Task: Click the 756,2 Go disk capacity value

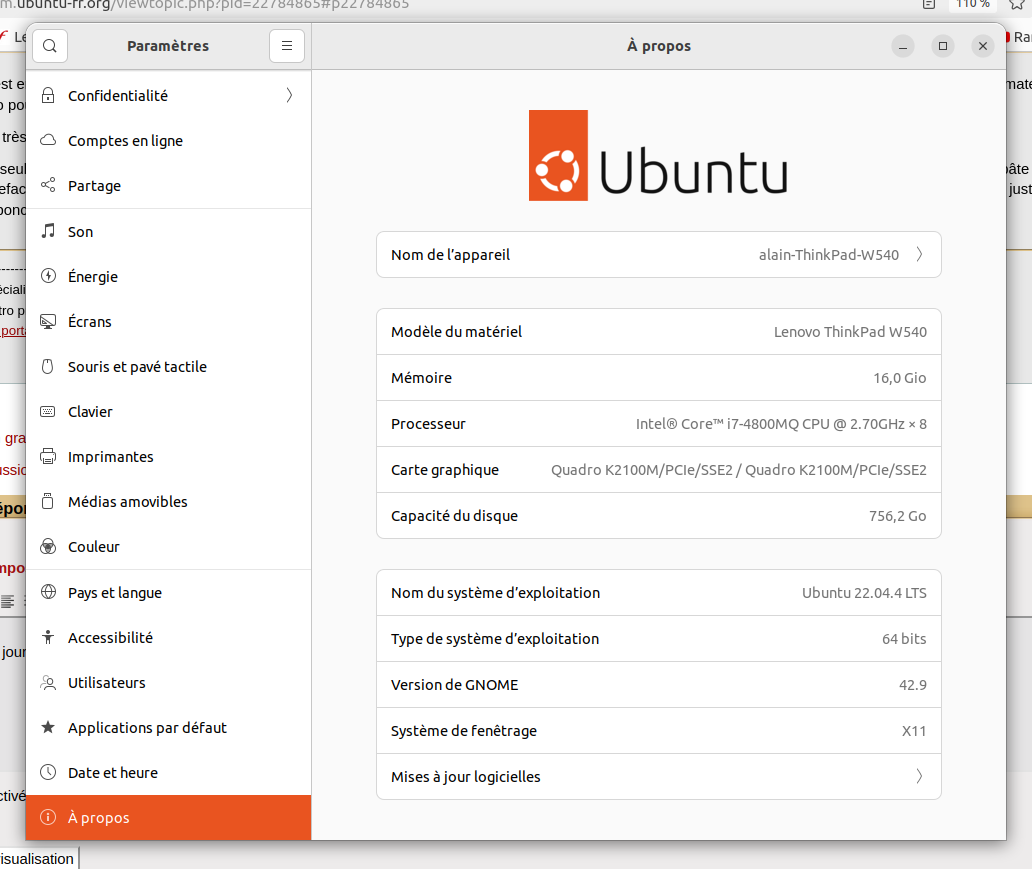Action: pos(897,516)
